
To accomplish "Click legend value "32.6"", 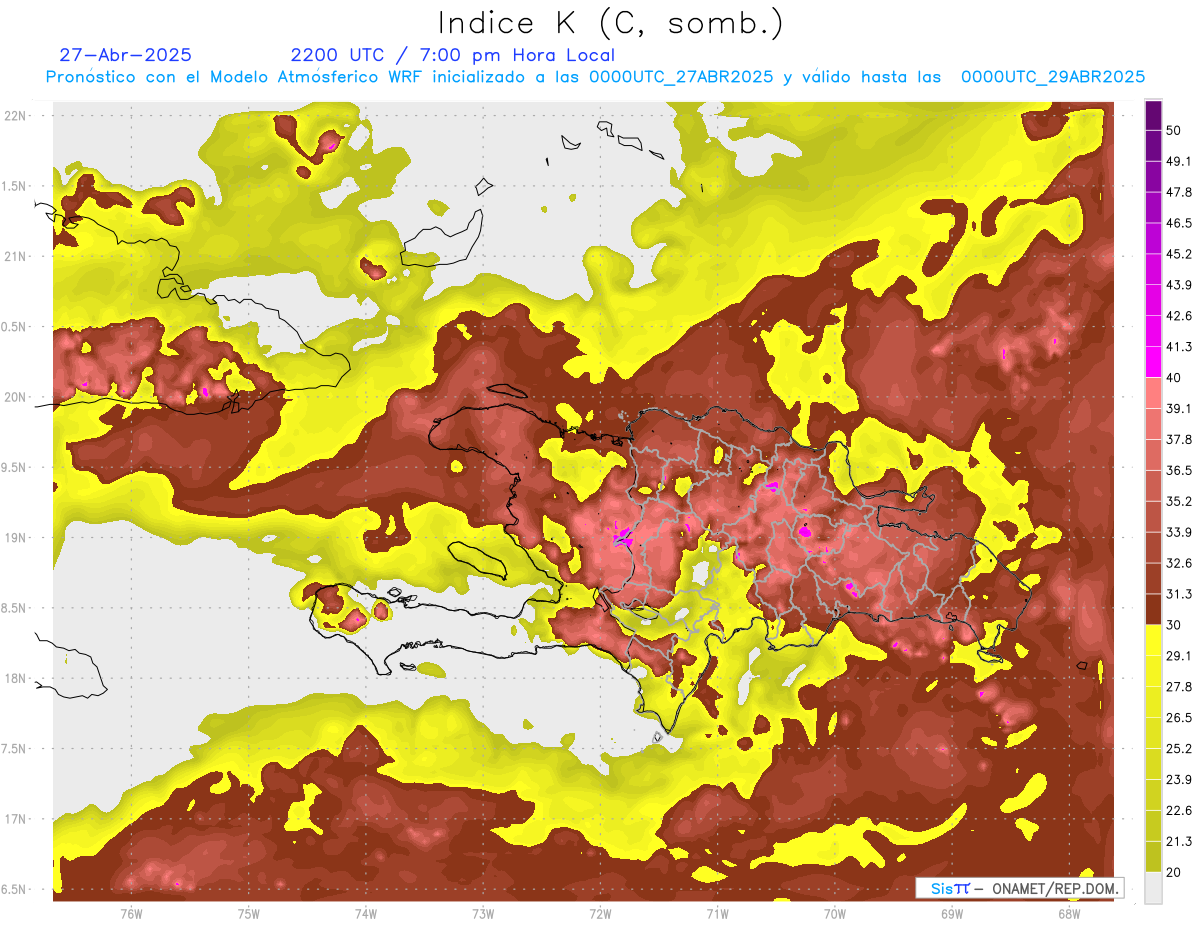I will pyautogui.click(x=1179, y=563).
